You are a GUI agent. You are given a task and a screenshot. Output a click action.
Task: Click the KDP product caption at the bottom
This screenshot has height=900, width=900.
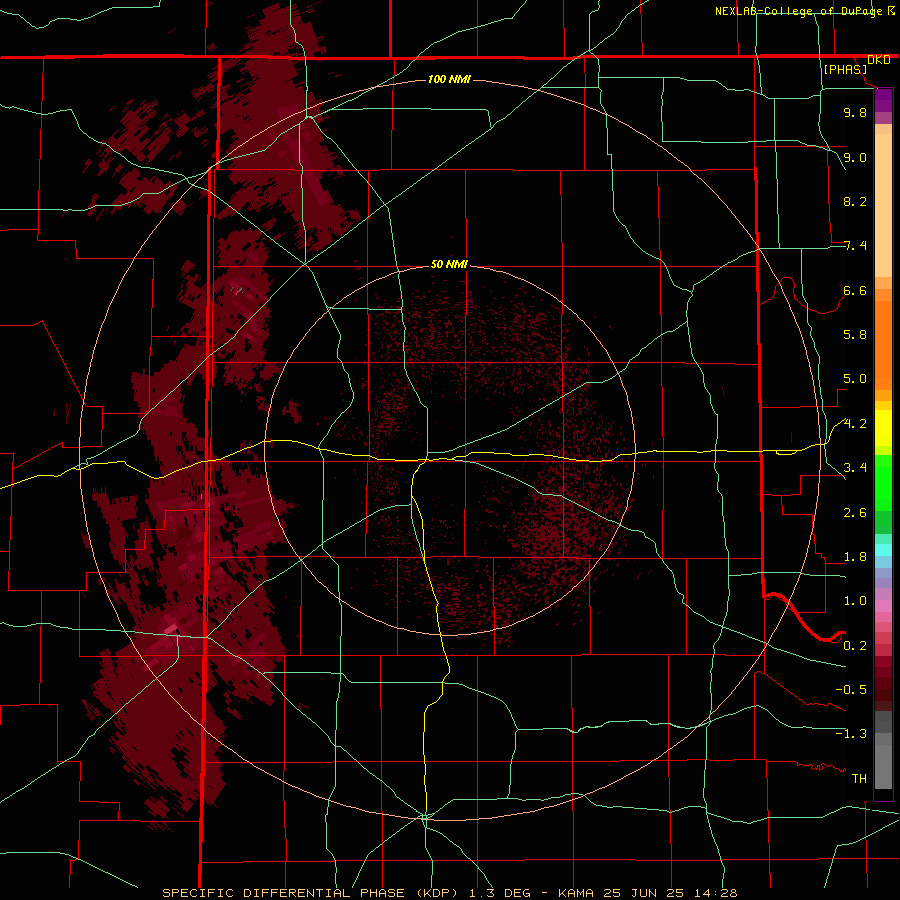click(x=449, y=893)
